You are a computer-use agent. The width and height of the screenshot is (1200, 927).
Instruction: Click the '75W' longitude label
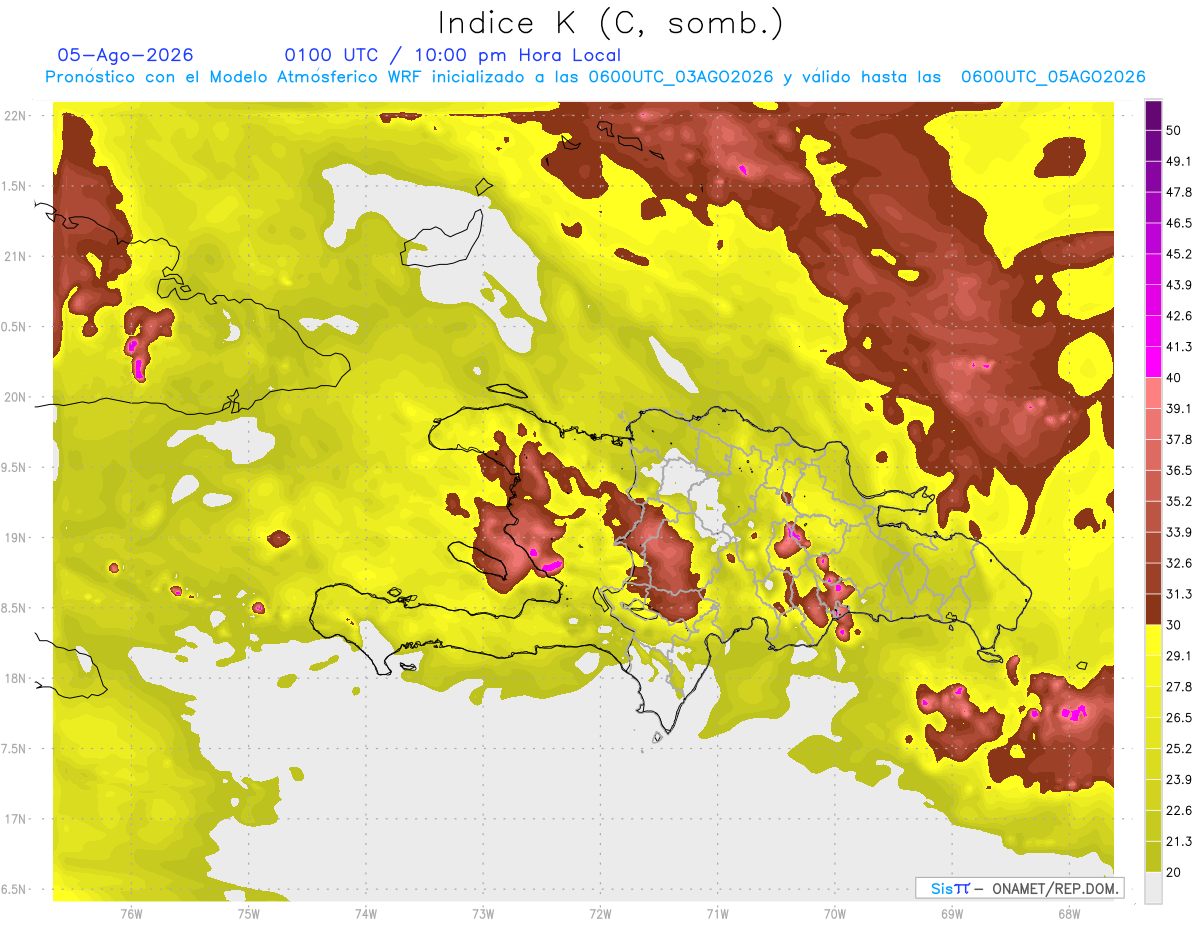pos(249,913)
